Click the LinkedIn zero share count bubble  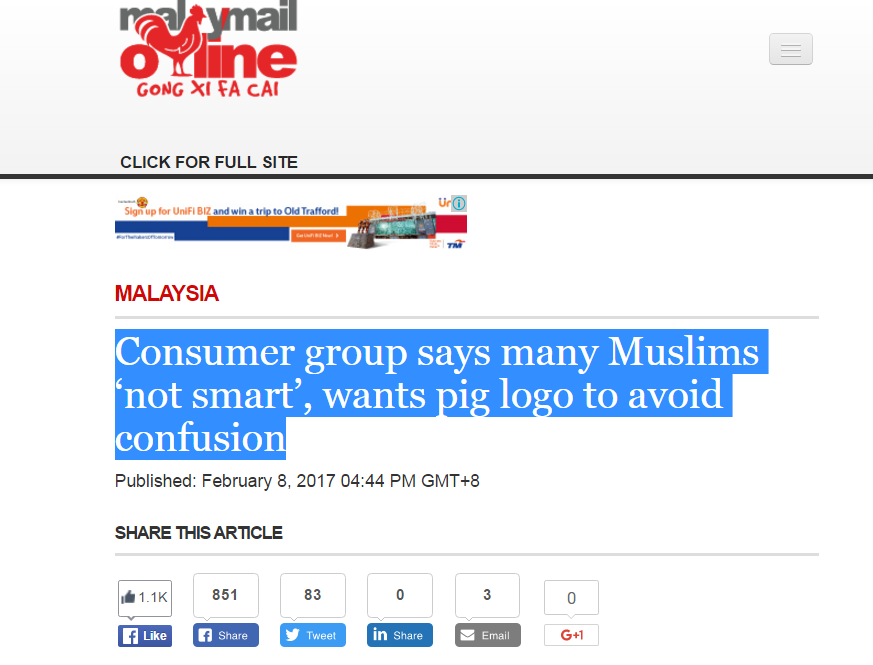click(x=399, y=595)
